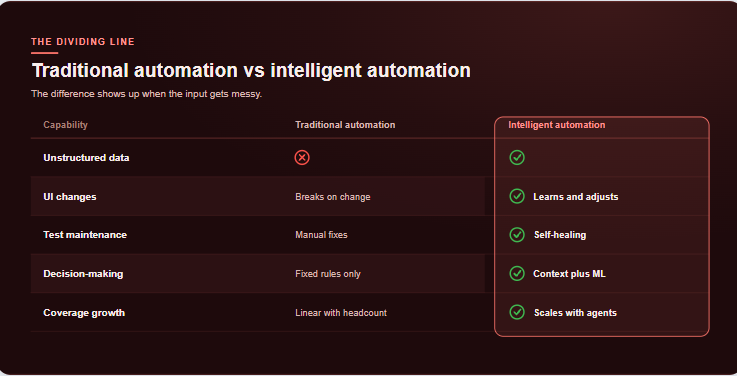The width and height of the screenshot is (737, 376).
Task: Click the green checkmark in Unstructured data row
Action: (x=517, y=157)
